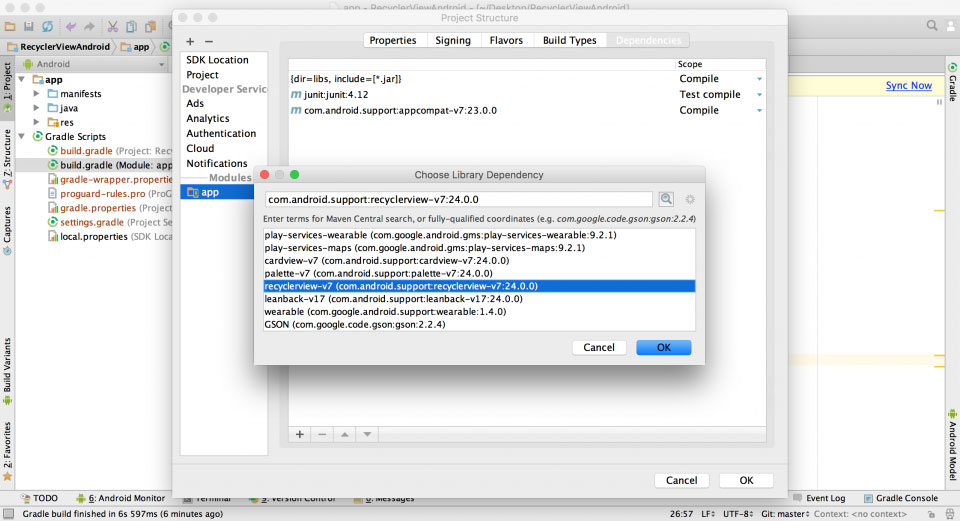Add dependency with plus below dependencies table
The image size is (960, 521).
click(x=300, y=434)
